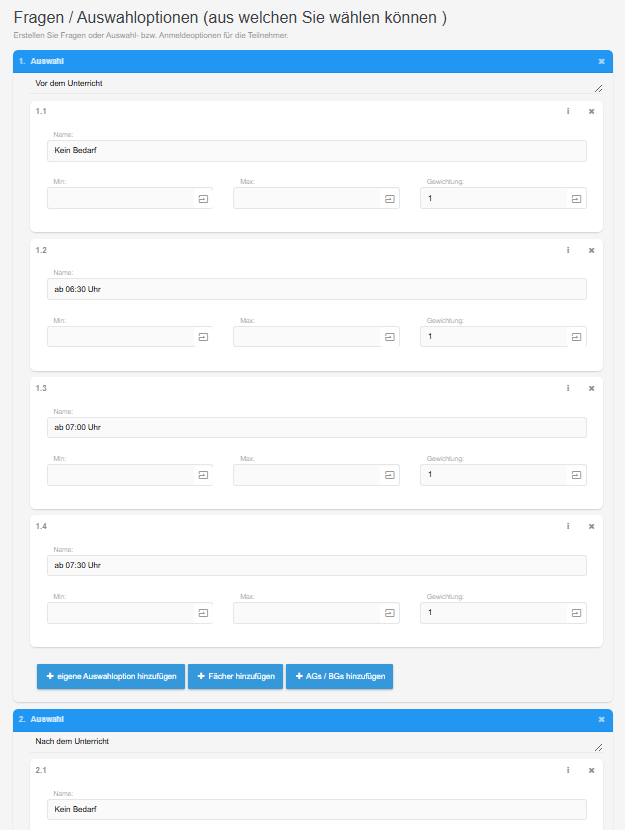This screenshot has width=625, height=830.
Task: Remove option 1.1 with its x icon
Action: pos(591,111)
